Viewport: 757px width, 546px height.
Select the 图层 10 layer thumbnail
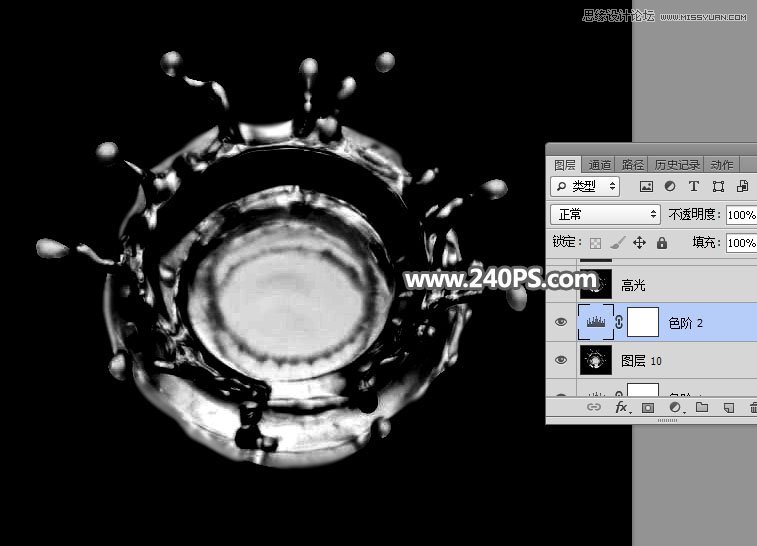(x=596, y=360)
